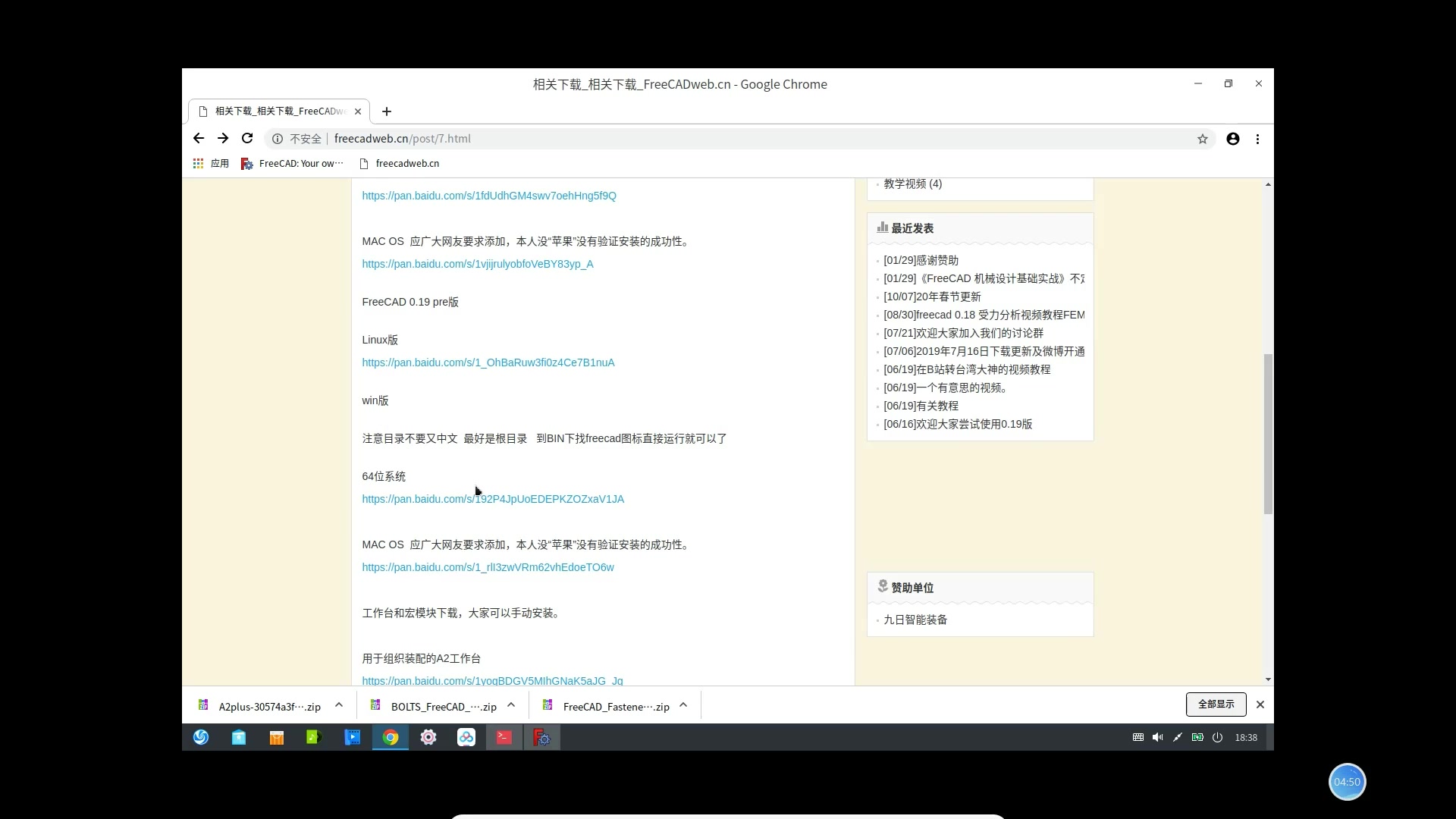The width and height of the screenshot is (1456, 819).
Task: Open Chrome's three-dot menu
Action: tap(1257, 139)
